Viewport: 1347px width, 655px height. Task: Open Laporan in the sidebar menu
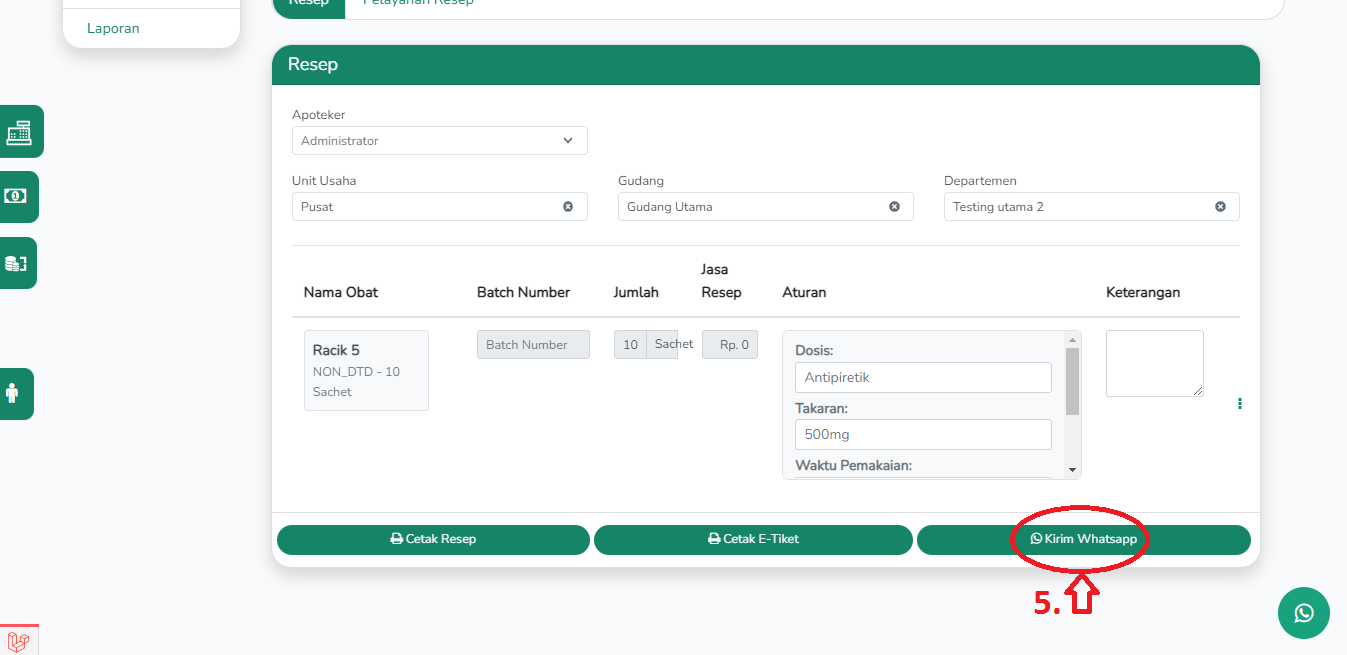(x=113, y=28)
